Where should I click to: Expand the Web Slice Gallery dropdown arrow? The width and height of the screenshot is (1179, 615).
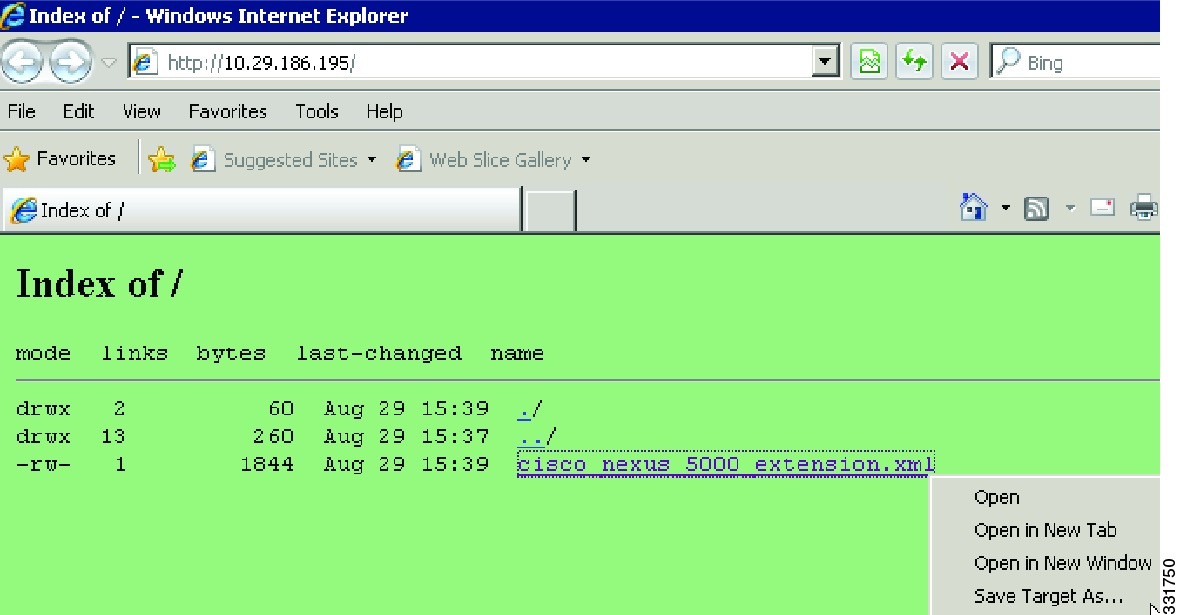pos(586,160)
